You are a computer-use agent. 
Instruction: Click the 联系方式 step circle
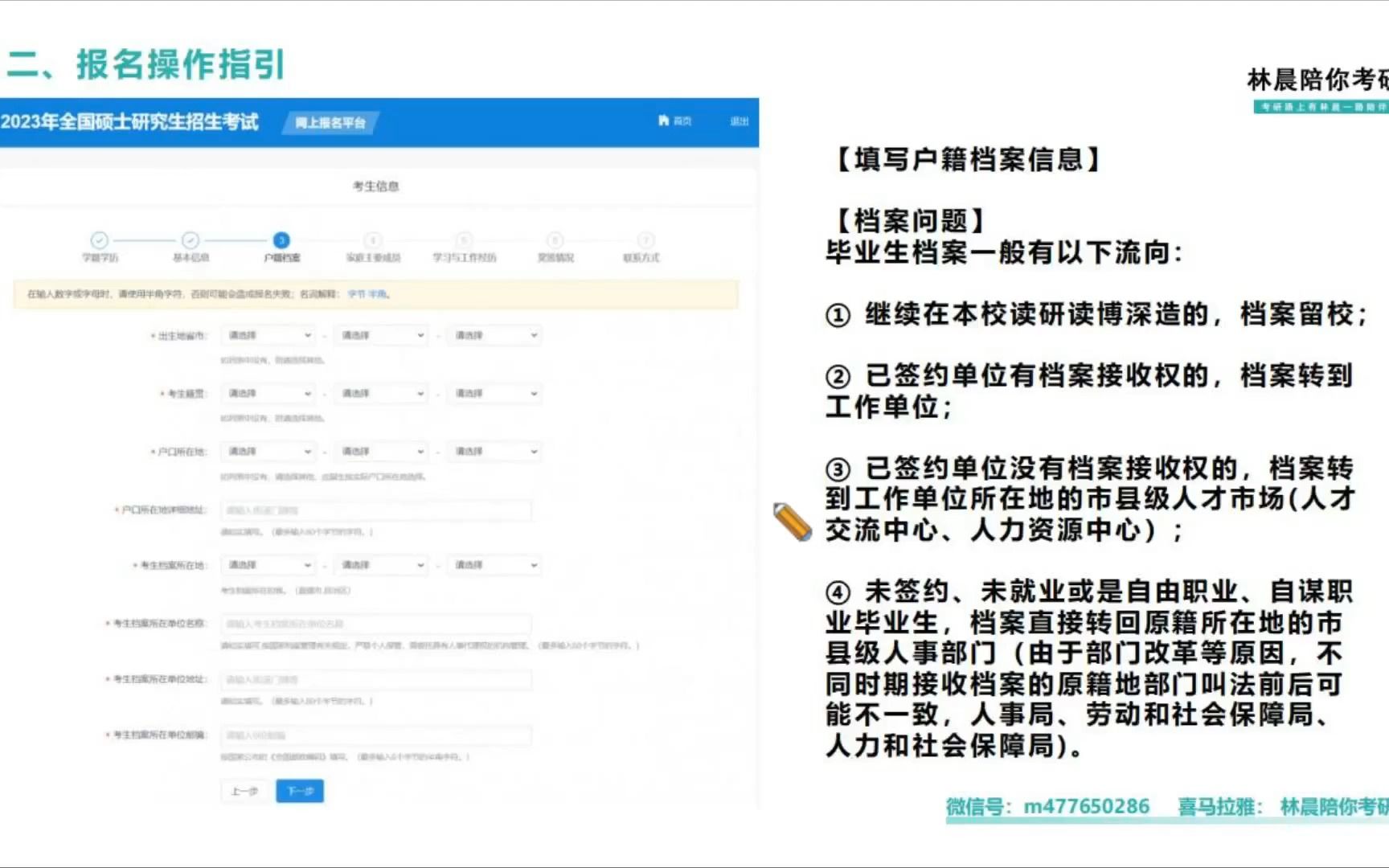645,240
